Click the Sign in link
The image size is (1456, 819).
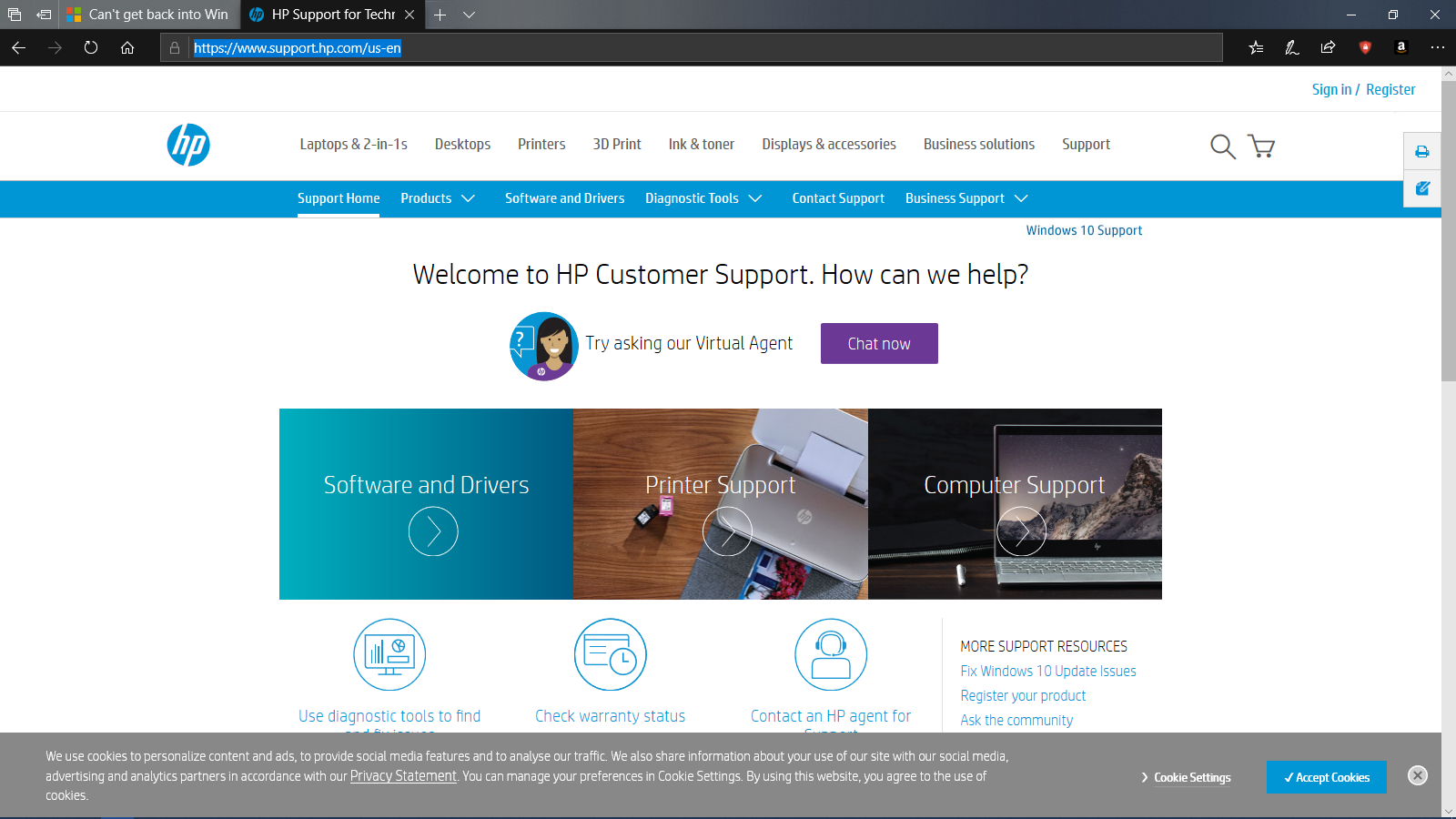[x=1331, y=89]
